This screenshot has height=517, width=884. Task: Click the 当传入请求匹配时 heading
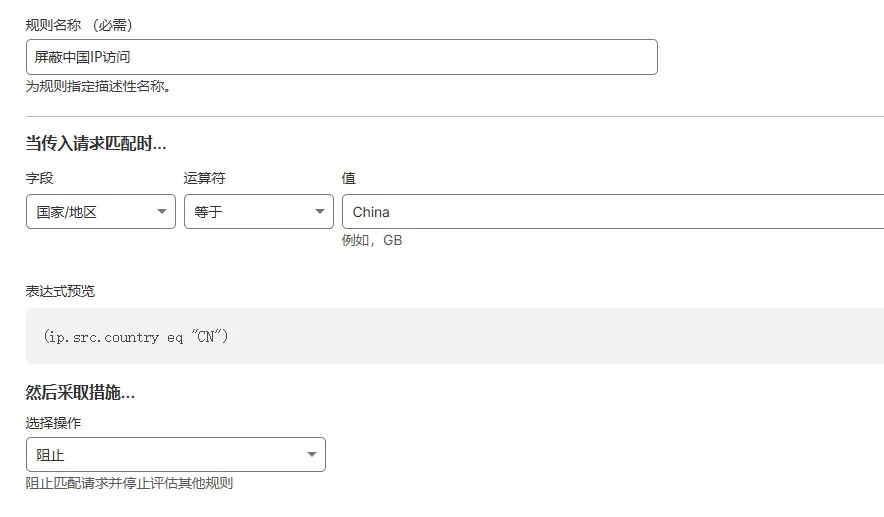tap(96, 144)
